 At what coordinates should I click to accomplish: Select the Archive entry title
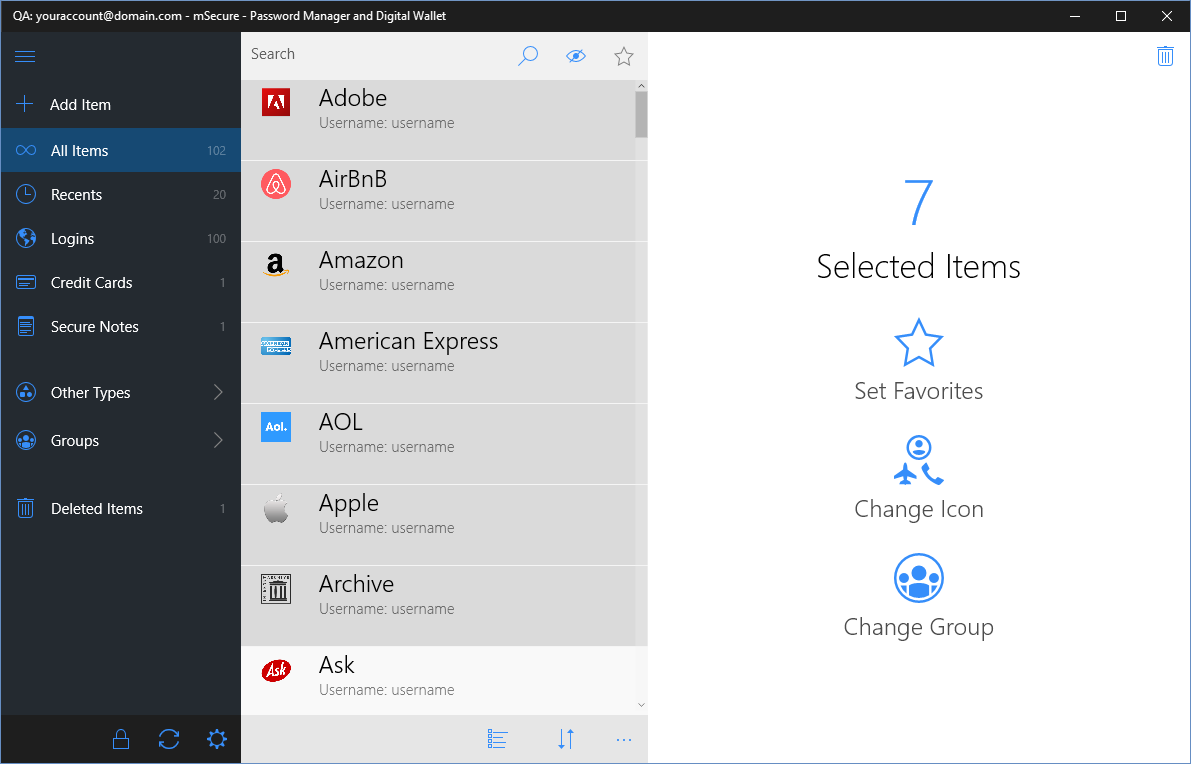click(x=356, y=584)
